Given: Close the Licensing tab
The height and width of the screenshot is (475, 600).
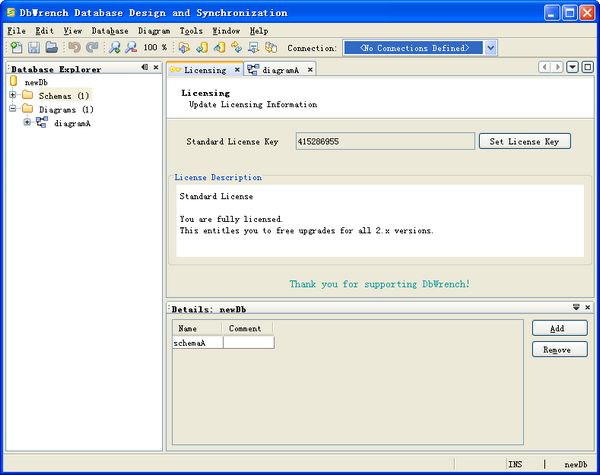Looking at the screenshot, I should pyautogui.click(x=237, y=70).
